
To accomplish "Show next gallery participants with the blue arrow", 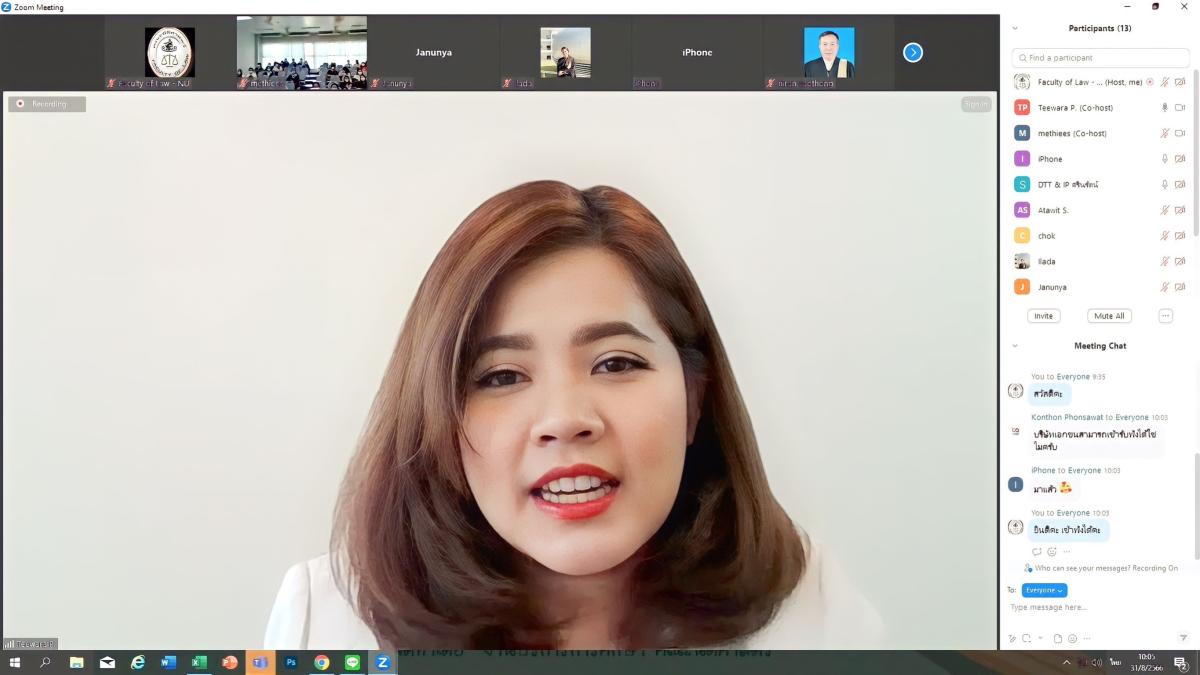I will pyautogui.click(x=913, y=53).
